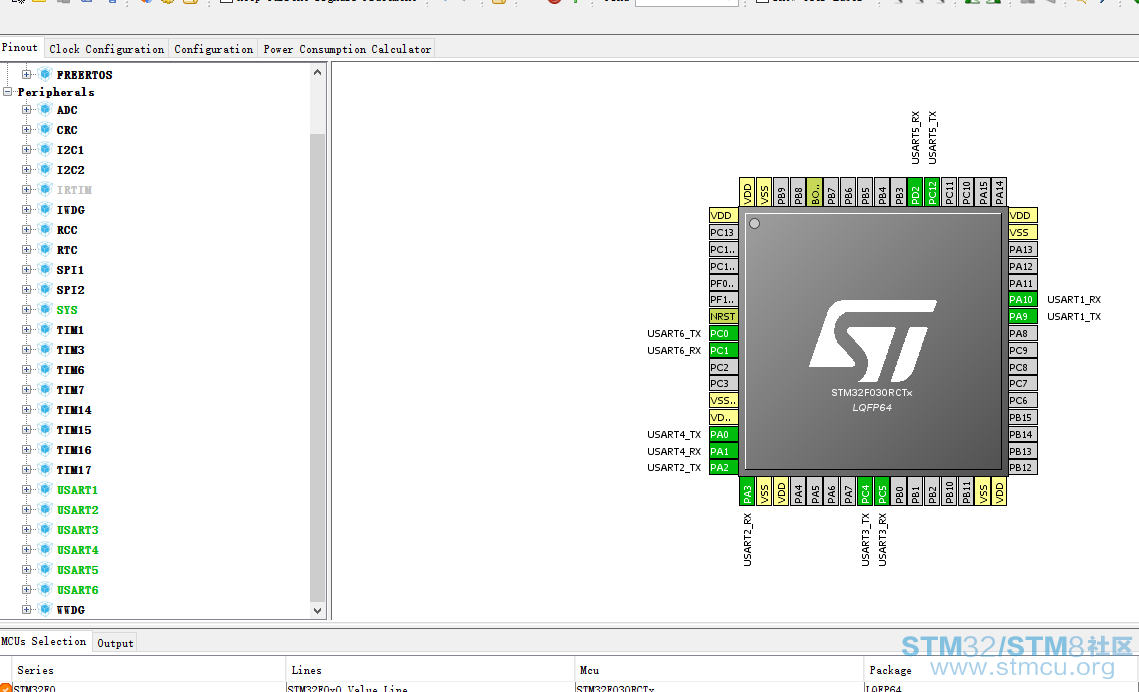Click the tree panel vertical scrollbar thumb
The image size is (1139, 692).
pyautogui.click(x=317, y=367)
